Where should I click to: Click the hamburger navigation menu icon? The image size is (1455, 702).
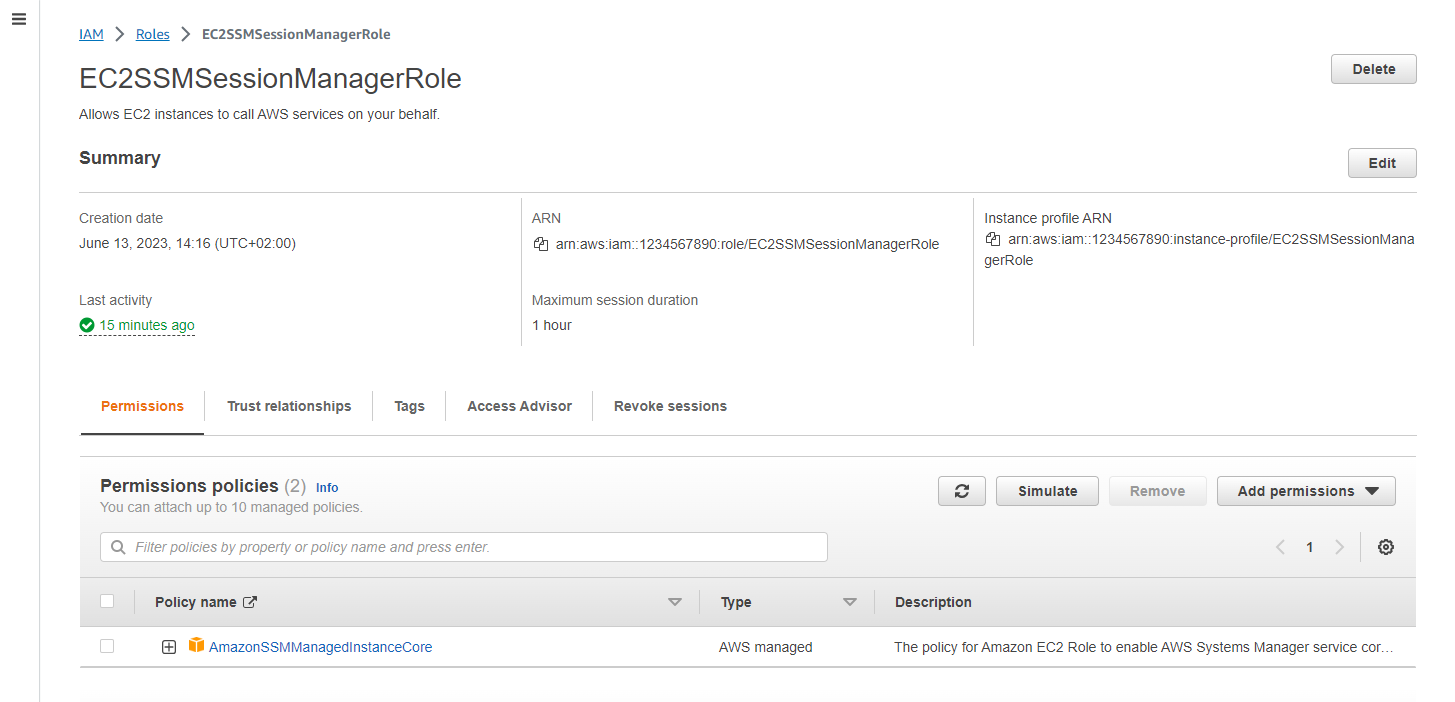tap(18, 19)
